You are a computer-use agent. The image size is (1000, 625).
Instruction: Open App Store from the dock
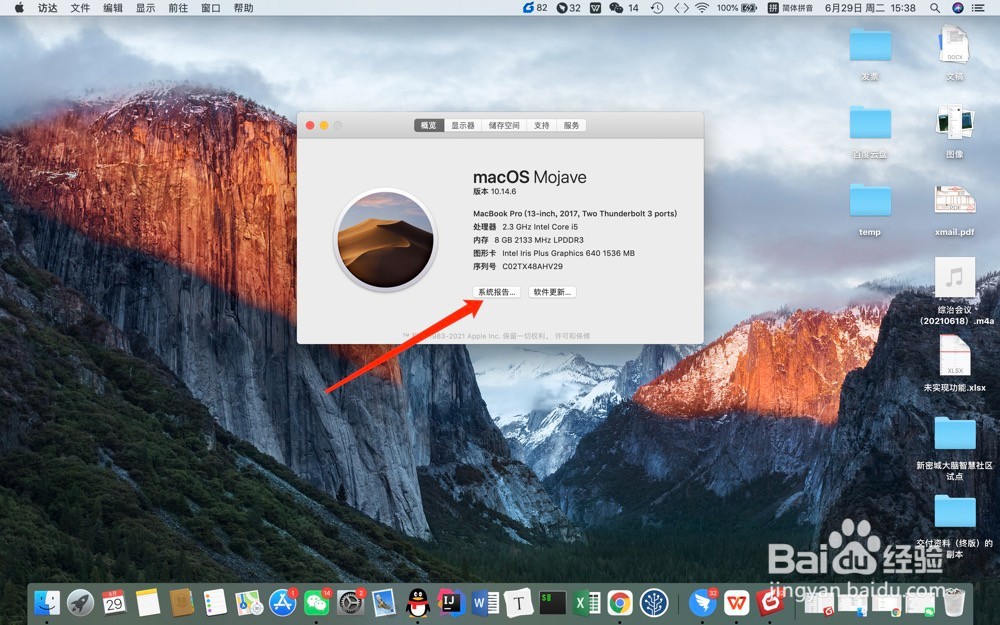[283, 603]
